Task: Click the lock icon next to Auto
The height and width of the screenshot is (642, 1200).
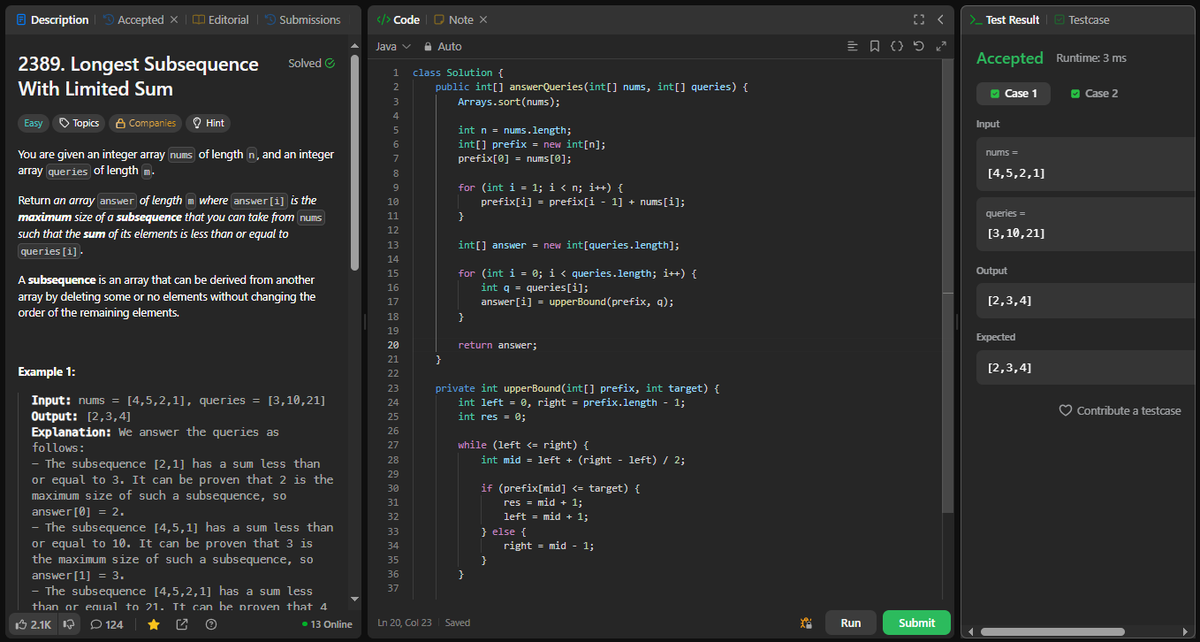Action: pyautogui.click(x=428, y=47)
